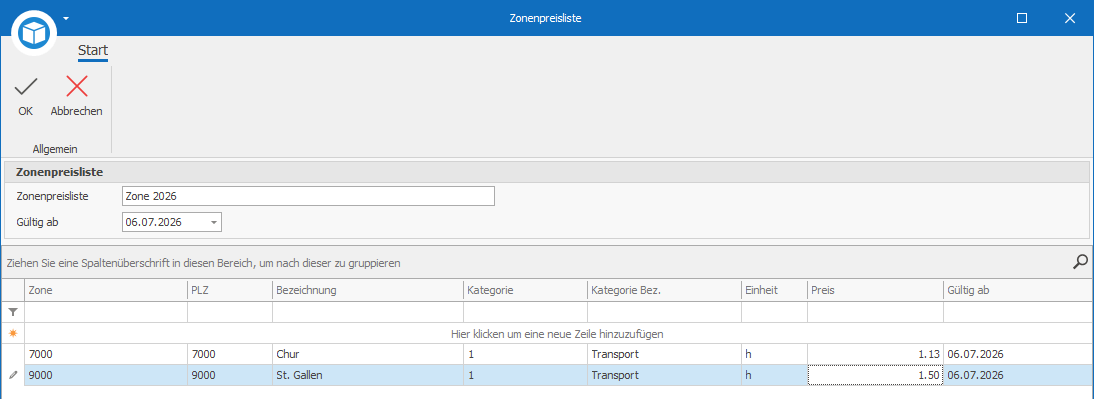Viewport: 1094px width, 399px height.
Task: Click the new row asterisk icon
Action: 13,333
